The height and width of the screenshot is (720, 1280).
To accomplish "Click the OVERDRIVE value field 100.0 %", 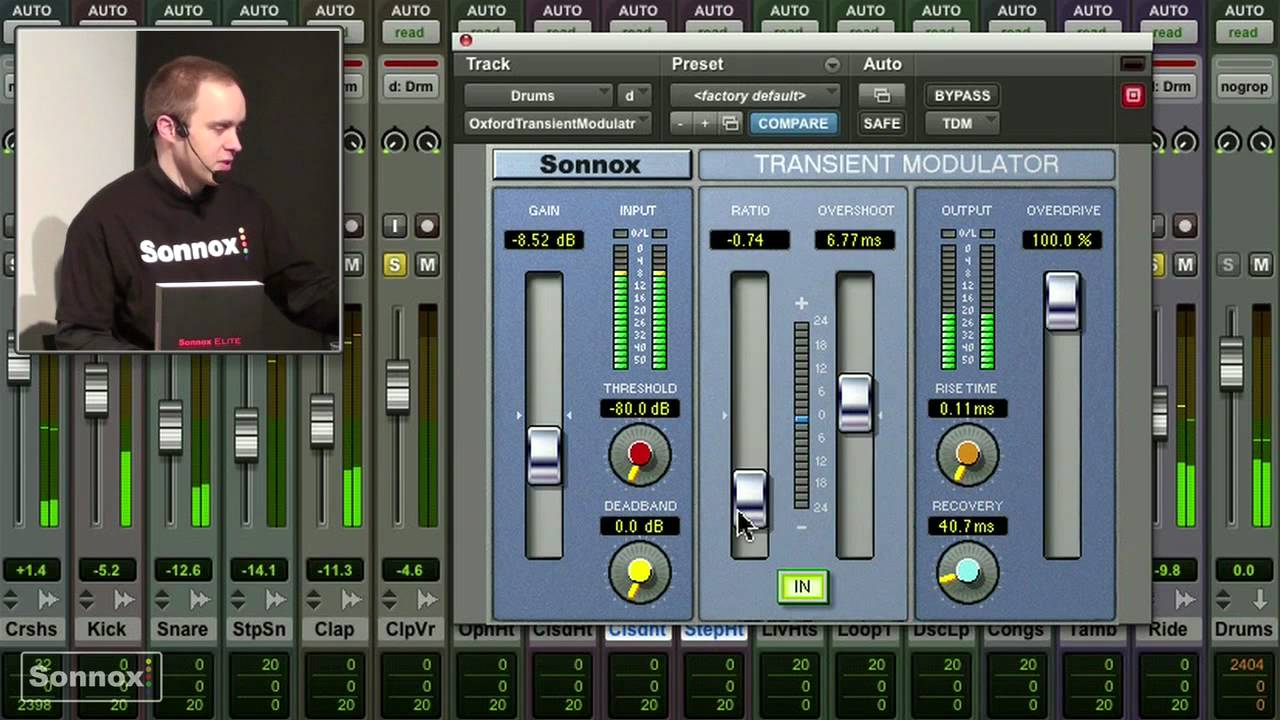I will point(1062,240).
